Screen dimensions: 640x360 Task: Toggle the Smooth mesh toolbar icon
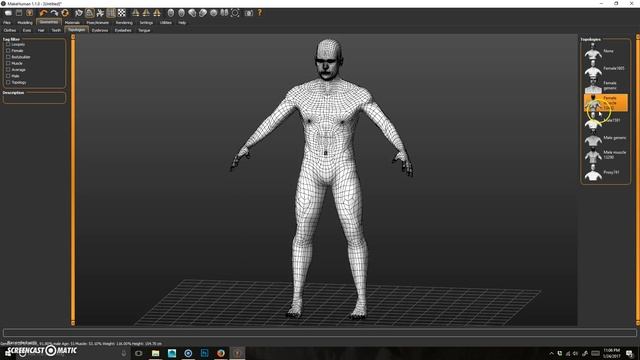click(x=79, y=13)
